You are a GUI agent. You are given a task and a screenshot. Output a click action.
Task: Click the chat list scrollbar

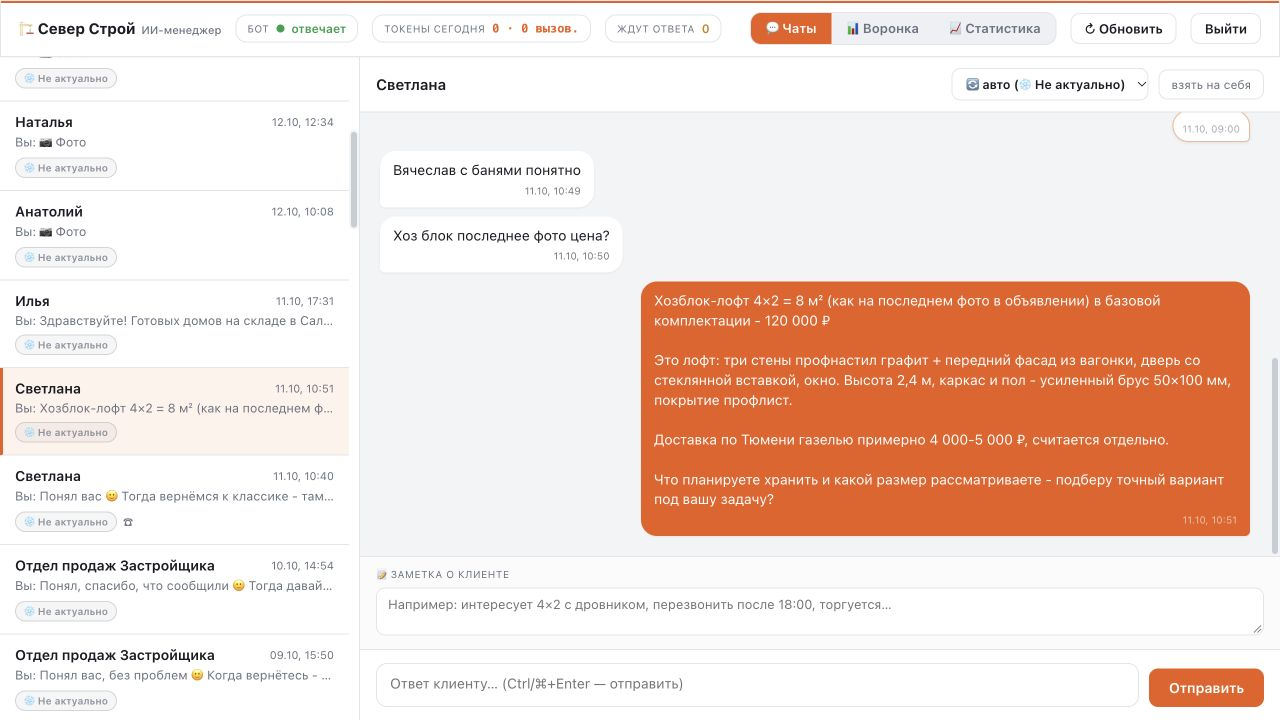[353, 180]
